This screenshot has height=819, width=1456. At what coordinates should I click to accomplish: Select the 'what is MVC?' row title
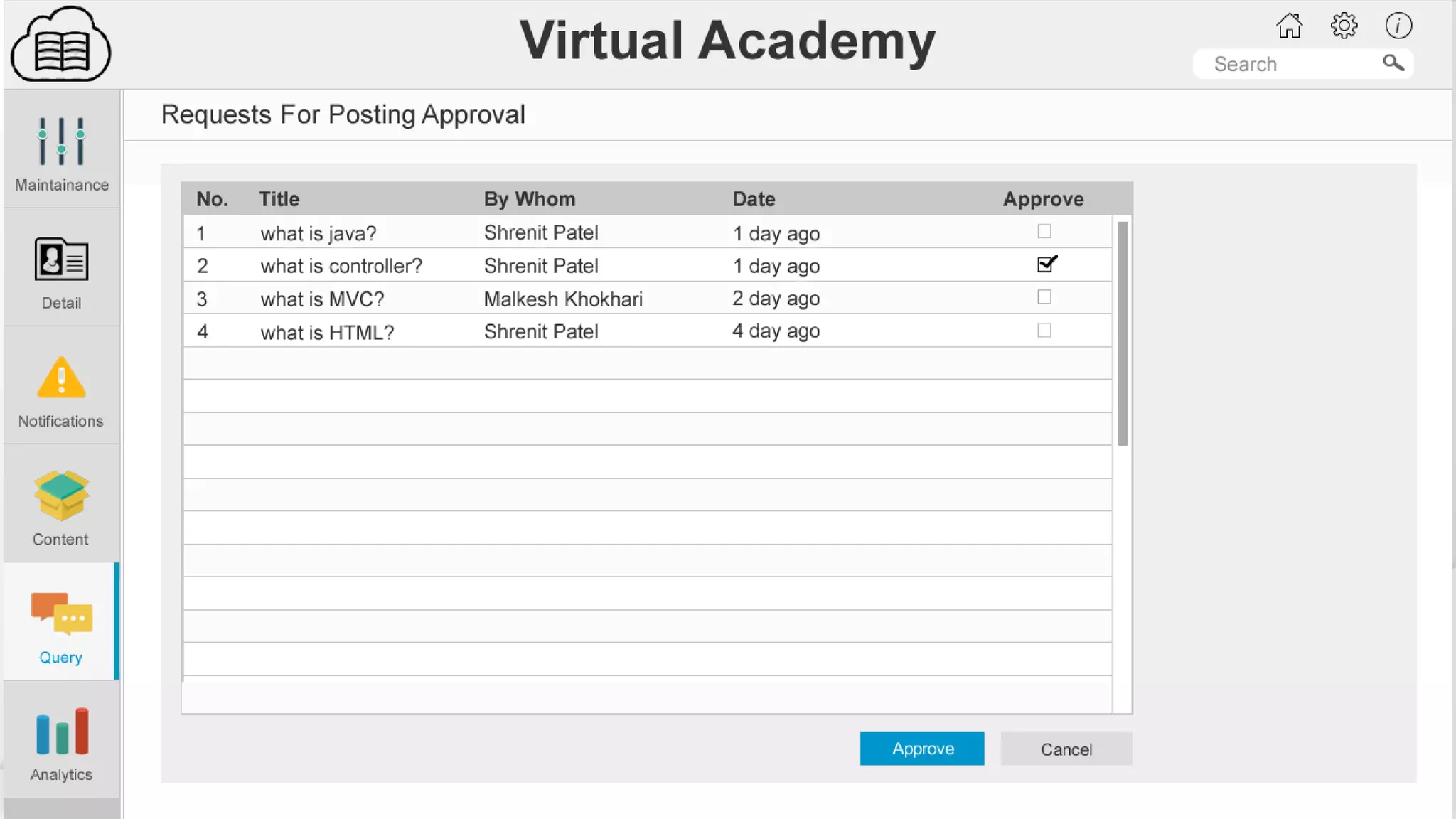[x=322, y=299]
